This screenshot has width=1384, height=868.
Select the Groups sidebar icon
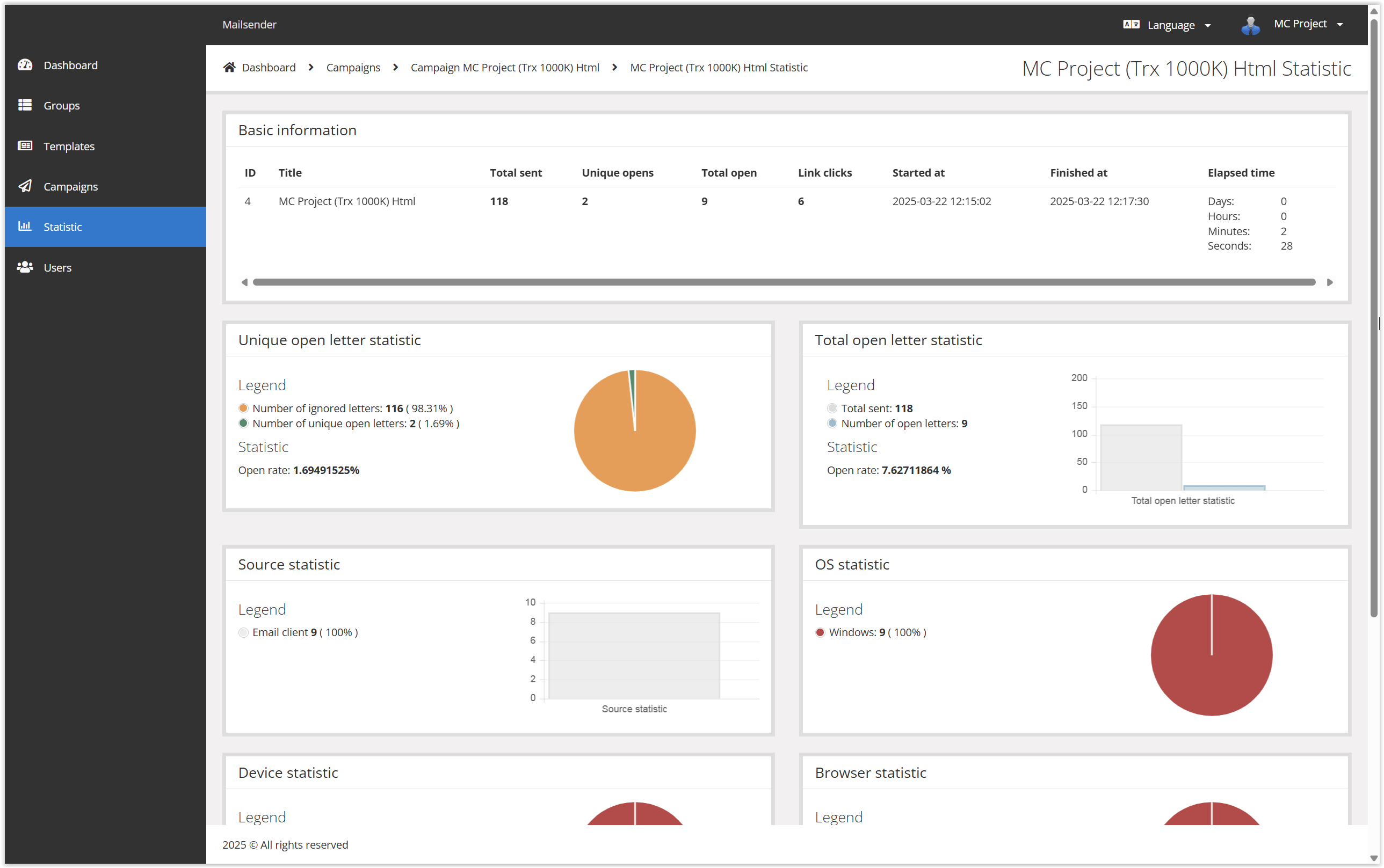click(x=25, y=105)
